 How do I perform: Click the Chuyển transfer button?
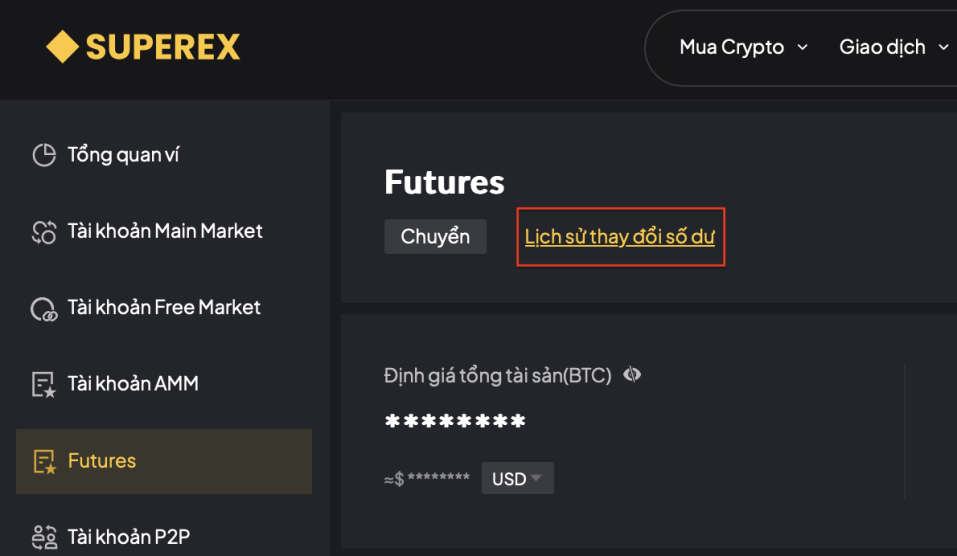coord(435,236)
